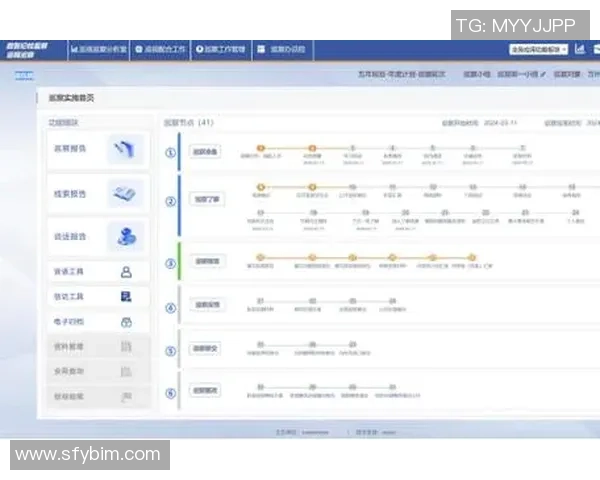Screen dimensions: 600x480
Task: Click the node count heading (41)
Action: [189, 122]
